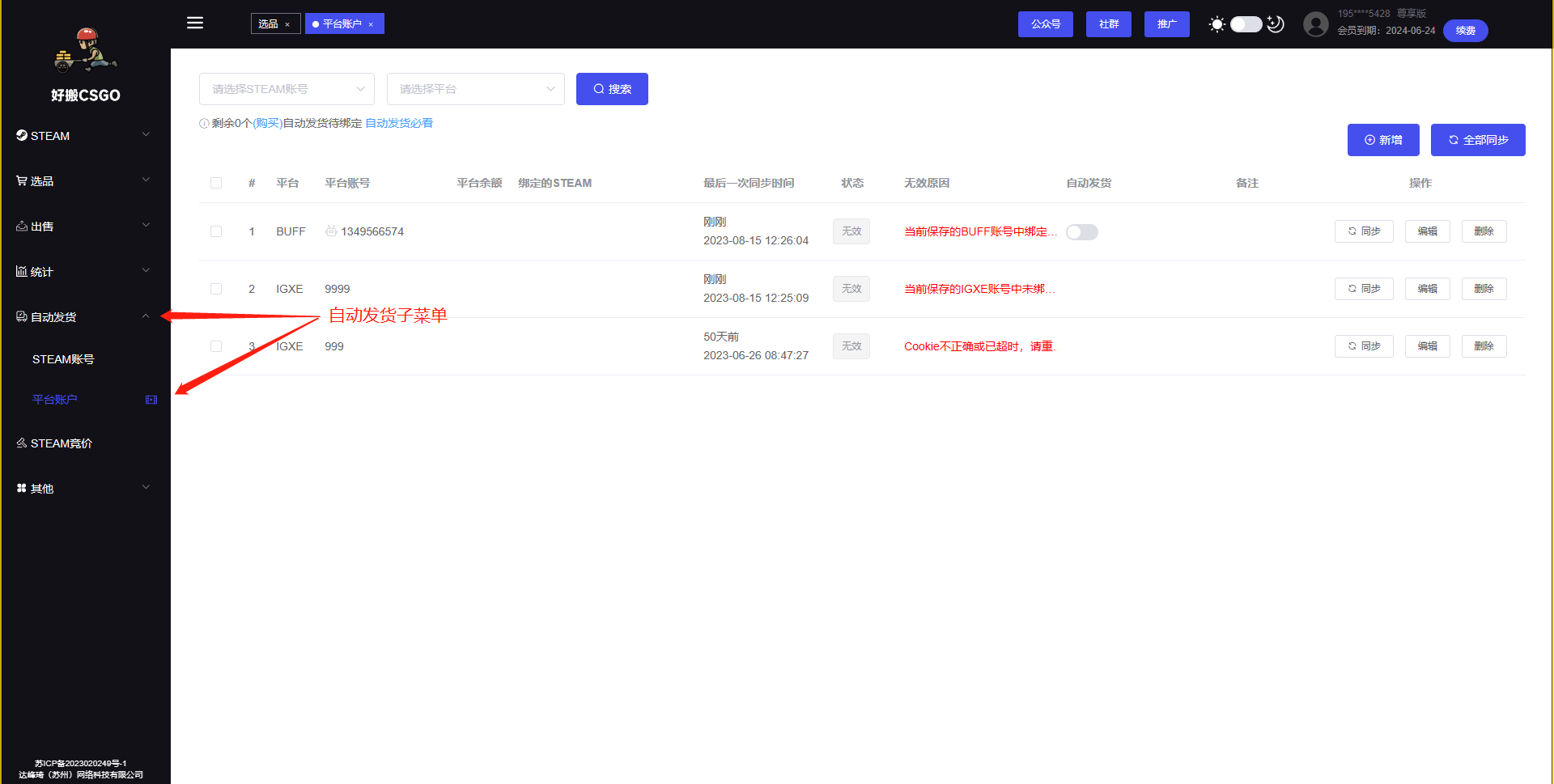Viewport: 1554px width, 784px height.
Task: Switch to the 平台账户 tab
Action: point(342,24)
